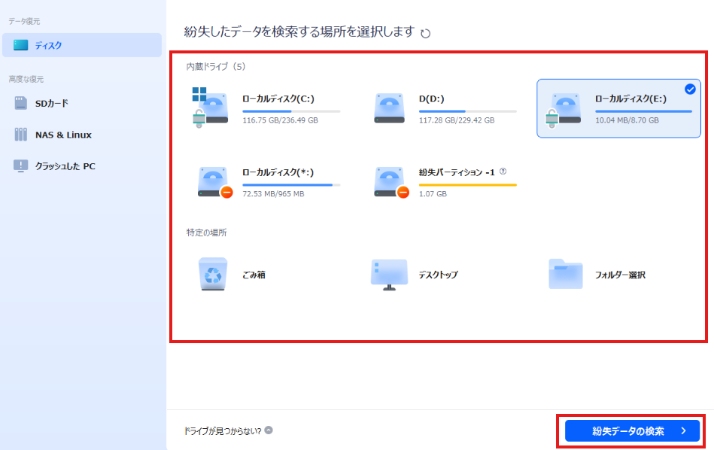Viewport: 714px width, 450px height.
Task: Click 紛失データの検索 button
Action: click(x=632, y=431)
